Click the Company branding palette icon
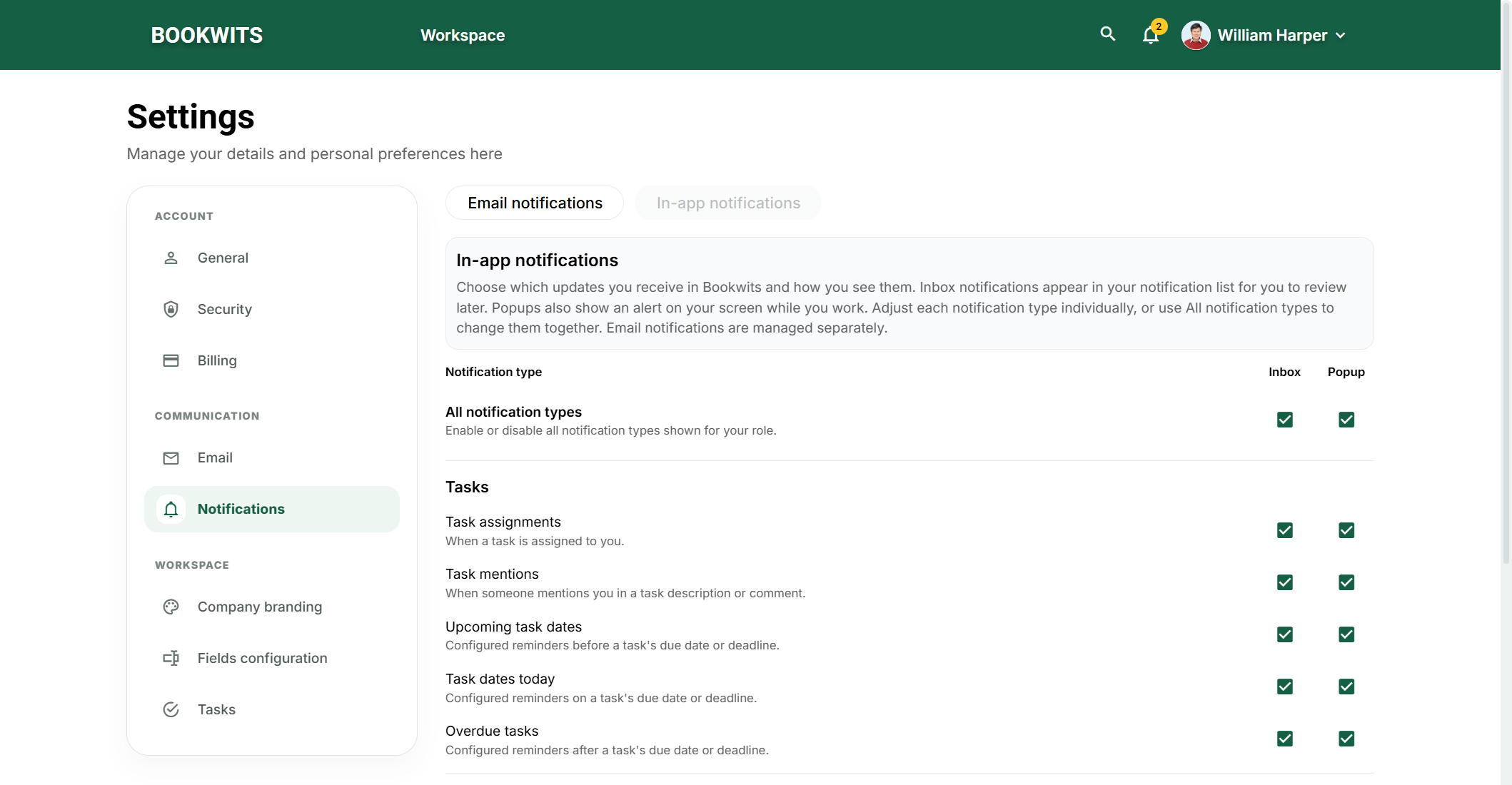Viewport: 1512px width, 785px height. point(171,607)
